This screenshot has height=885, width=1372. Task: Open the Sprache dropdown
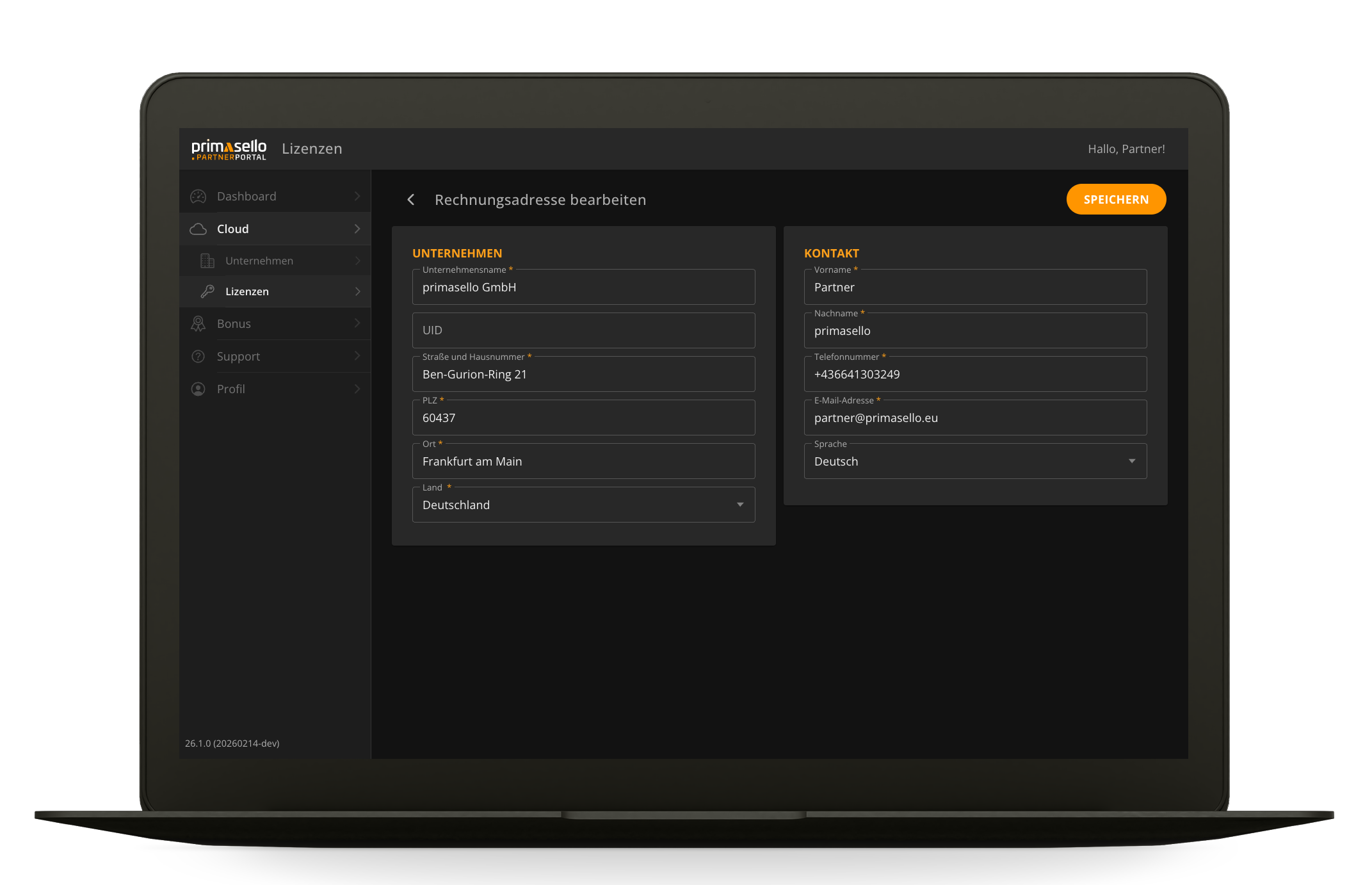[1131, 461]
